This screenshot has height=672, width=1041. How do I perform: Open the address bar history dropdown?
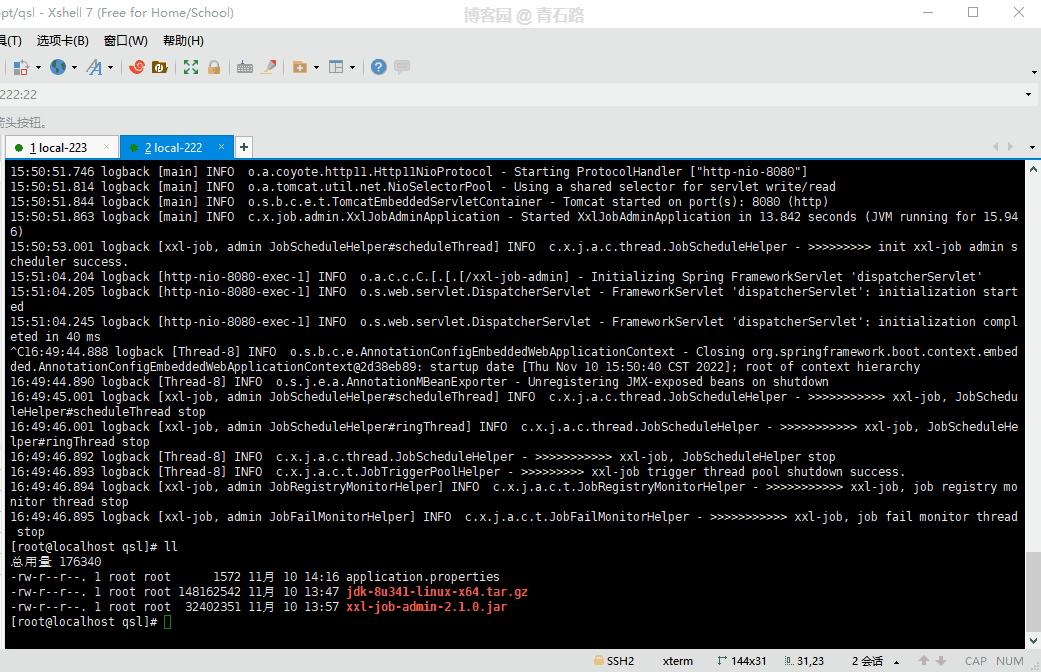pyautogui.click(x=1028, y=94)
